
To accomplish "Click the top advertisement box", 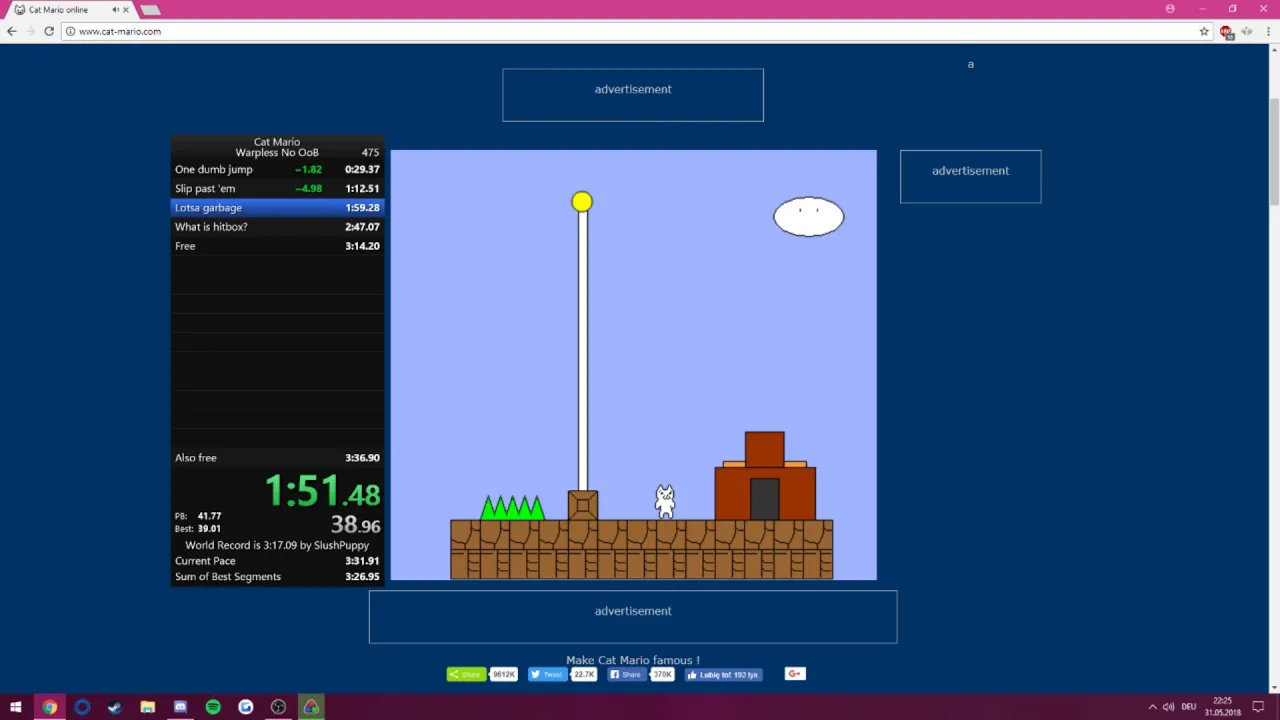I will (x=633, y=95).
